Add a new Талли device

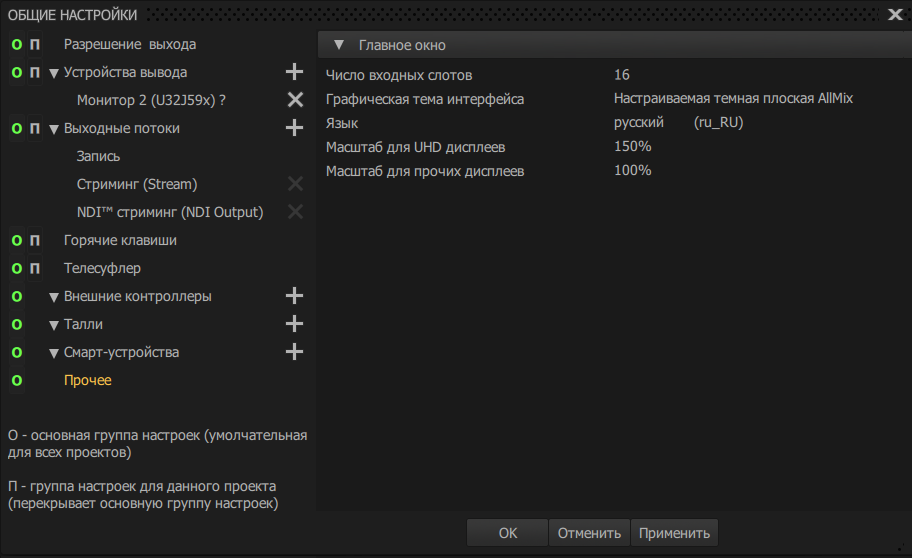click(x=294, y=324)
